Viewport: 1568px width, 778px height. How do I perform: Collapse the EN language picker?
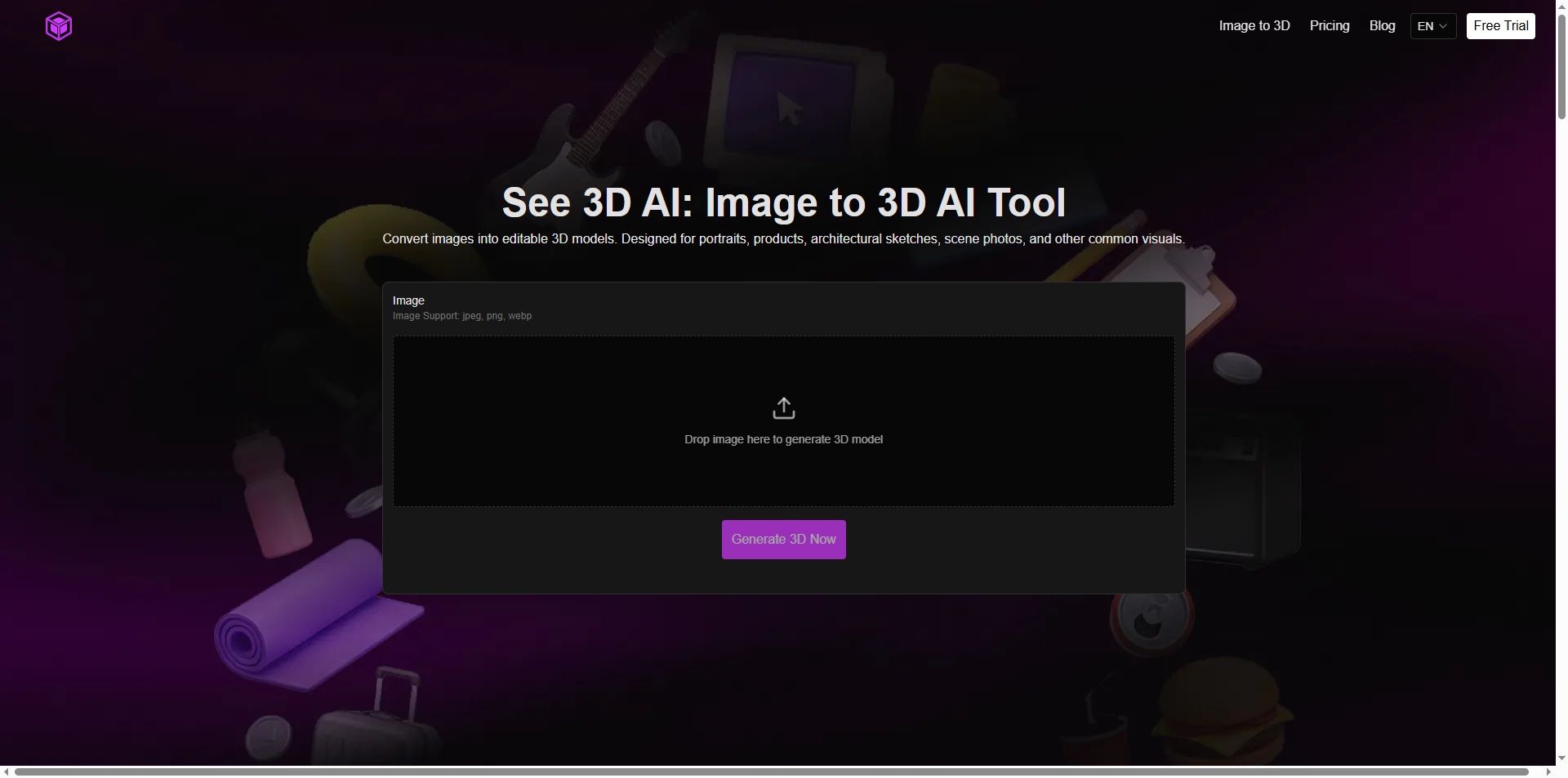pos(1432,25)
